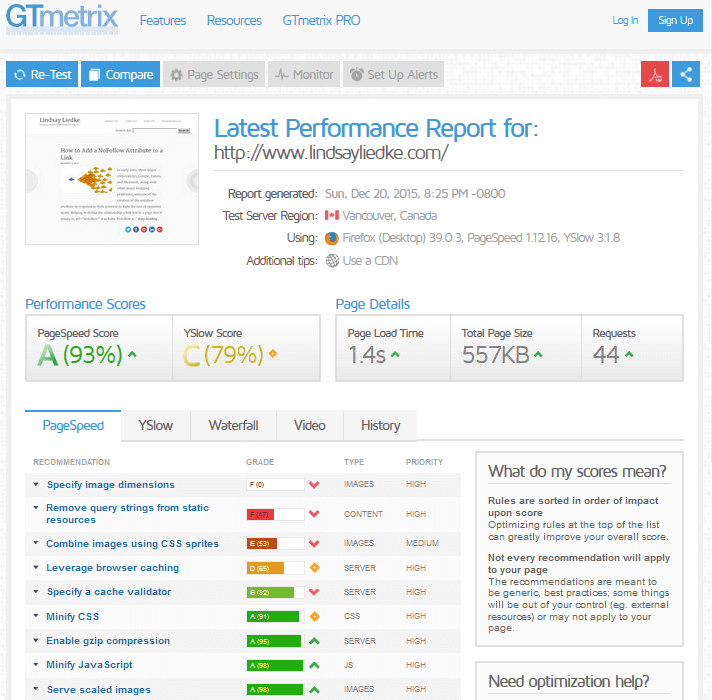712x700 pixels.
Task: Click the Firefox browser icon
Action: 331,238
